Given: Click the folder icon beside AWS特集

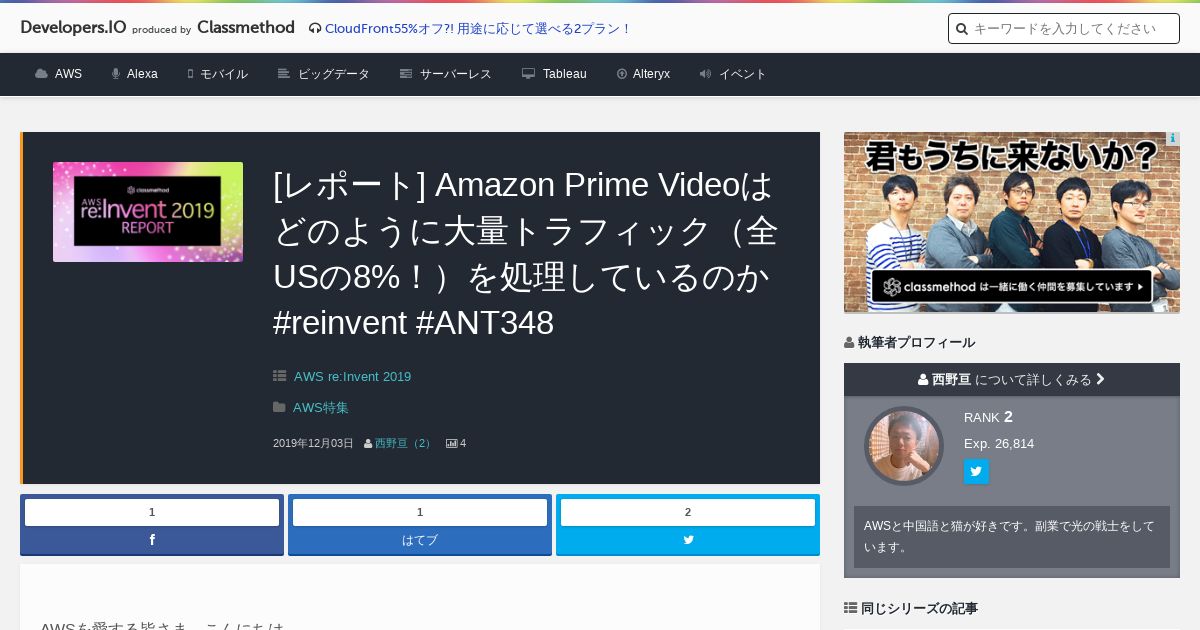Looking at the screenshot, I should click(280, 407).
